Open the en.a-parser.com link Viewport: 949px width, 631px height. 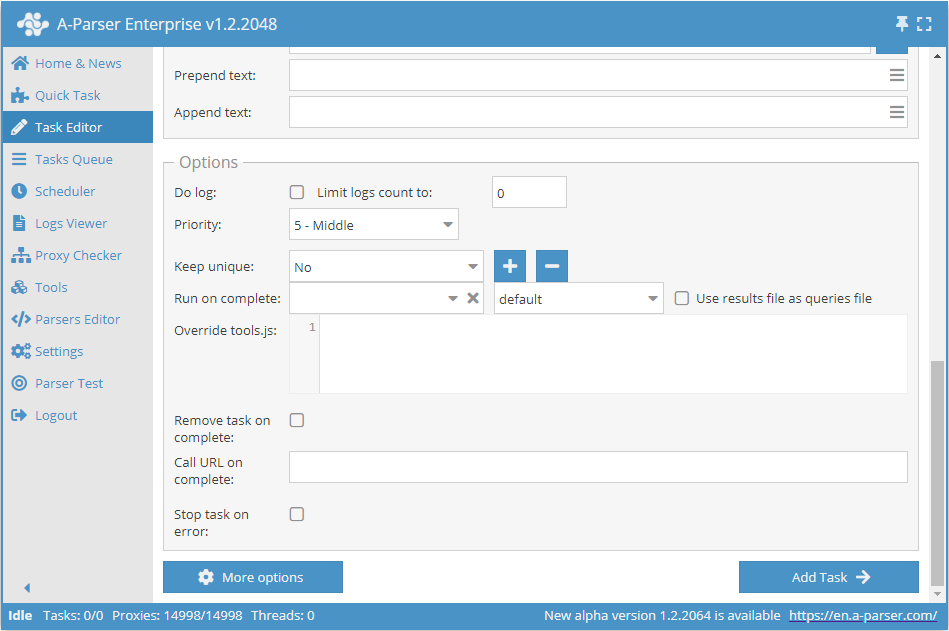(x=862, y=616)
